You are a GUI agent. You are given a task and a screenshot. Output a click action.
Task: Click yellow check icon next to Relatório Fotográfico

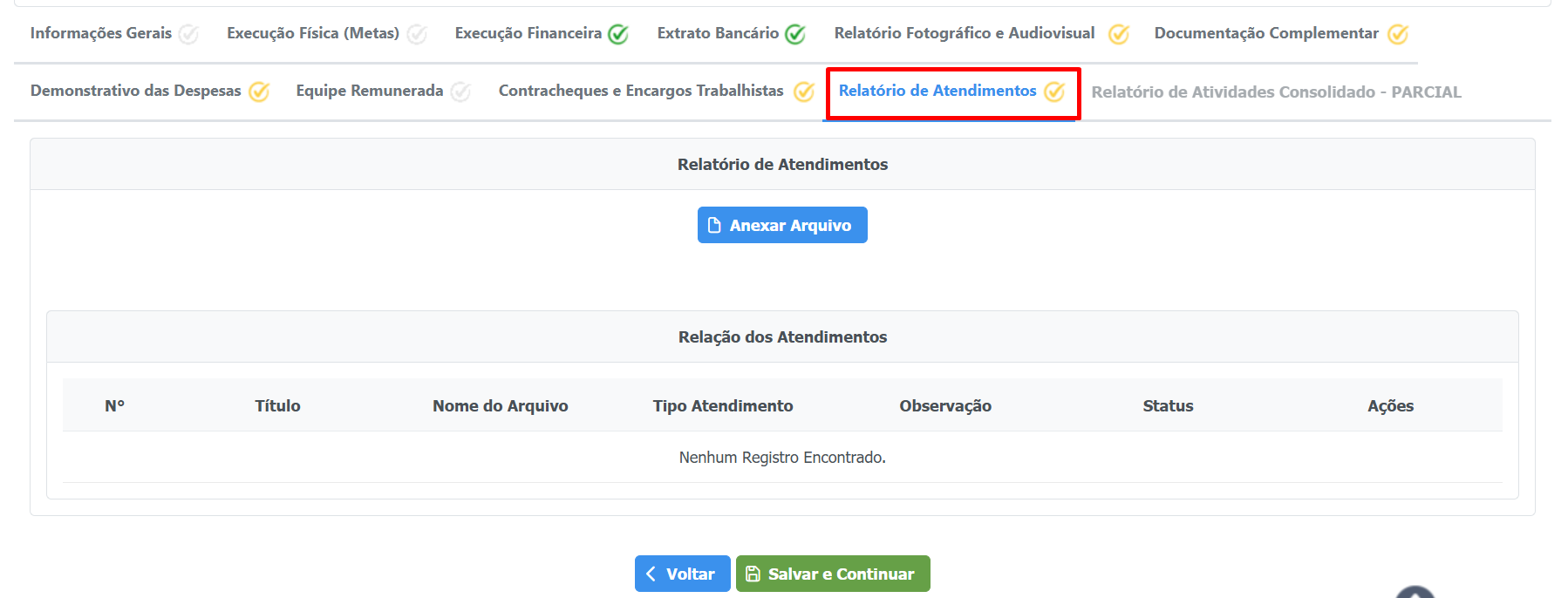click(1118, 34)
